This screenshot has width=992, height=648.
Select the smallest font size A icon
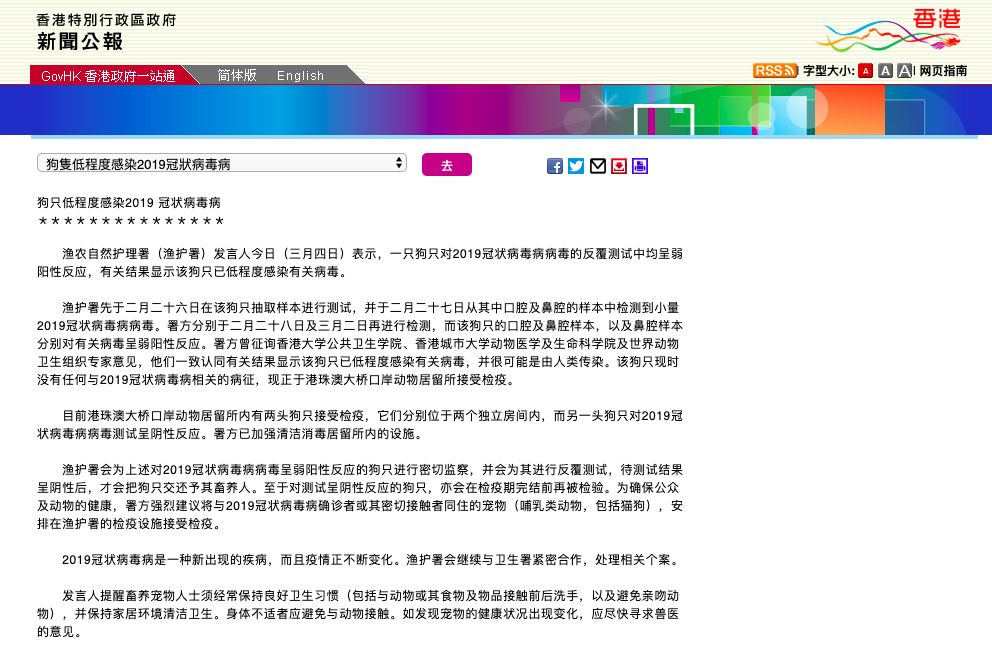[868, 70]
